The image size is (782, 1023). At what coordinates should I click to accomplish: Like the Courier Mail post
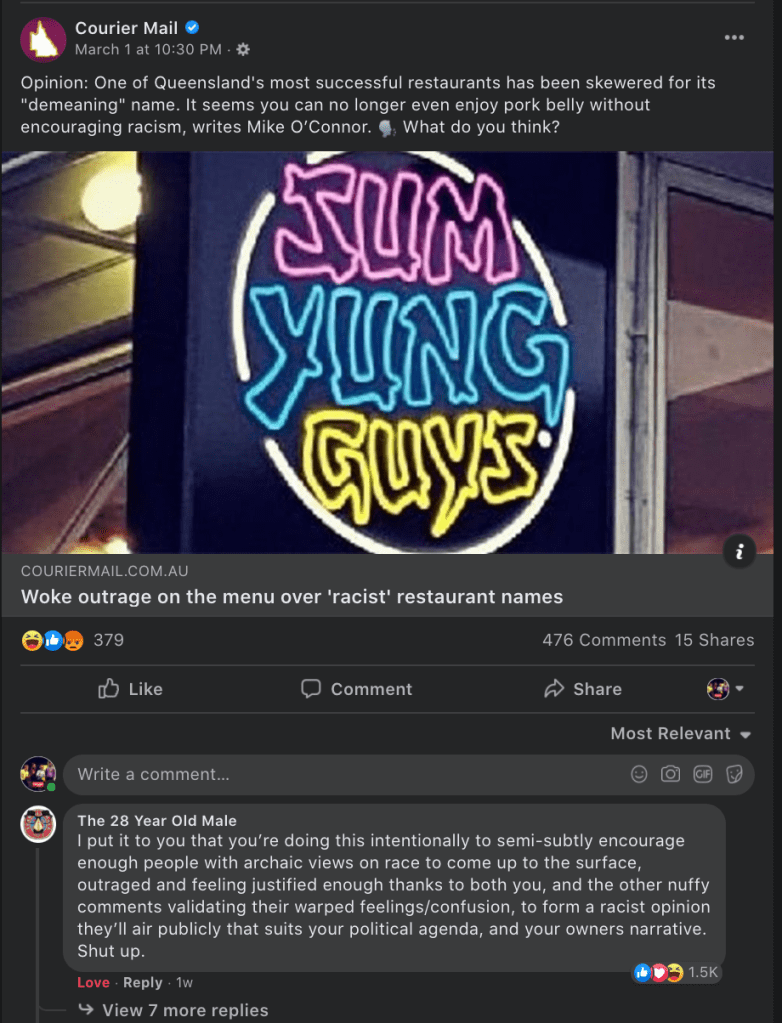click(x=130, y=689)
